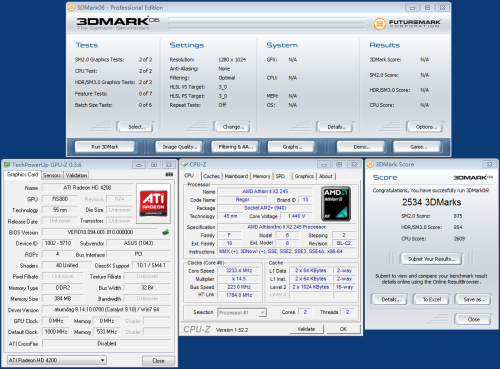
Task: Click the CPU-Z Specification field
Action: click(x=287, y=227)
